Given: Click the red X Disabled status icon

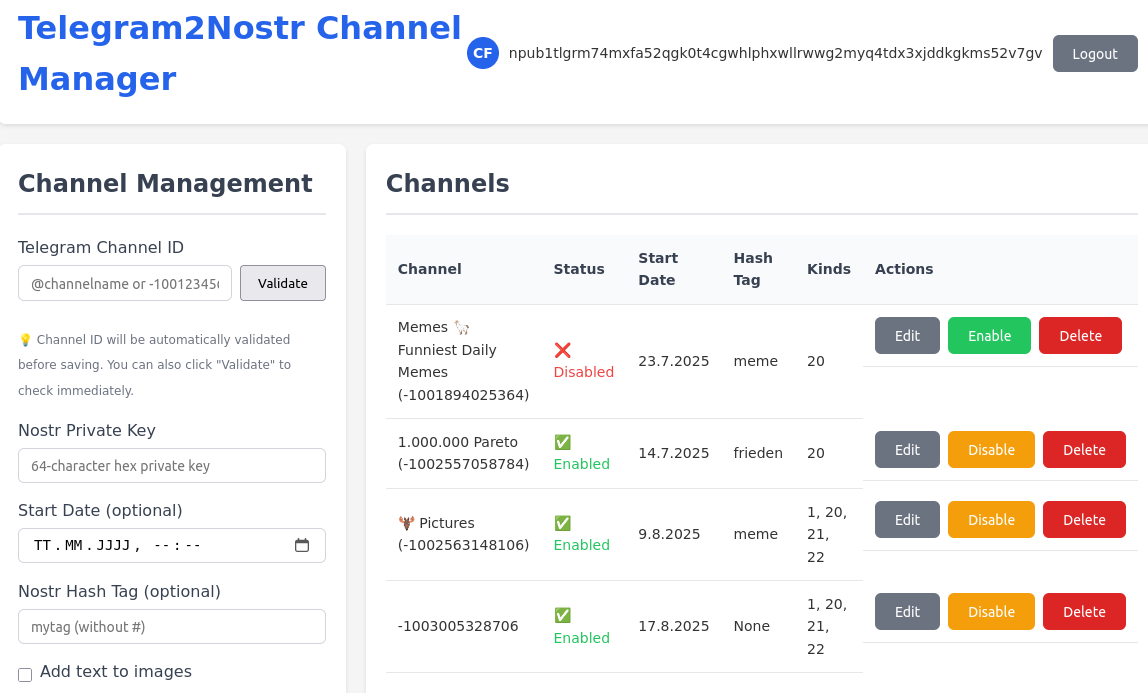Looking at the screenshot, I should pos(563,350).
